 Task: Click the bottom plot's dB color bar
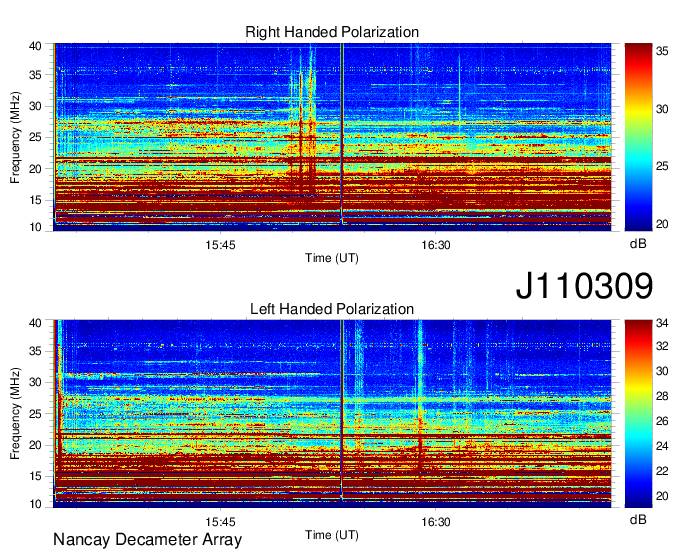638,414
